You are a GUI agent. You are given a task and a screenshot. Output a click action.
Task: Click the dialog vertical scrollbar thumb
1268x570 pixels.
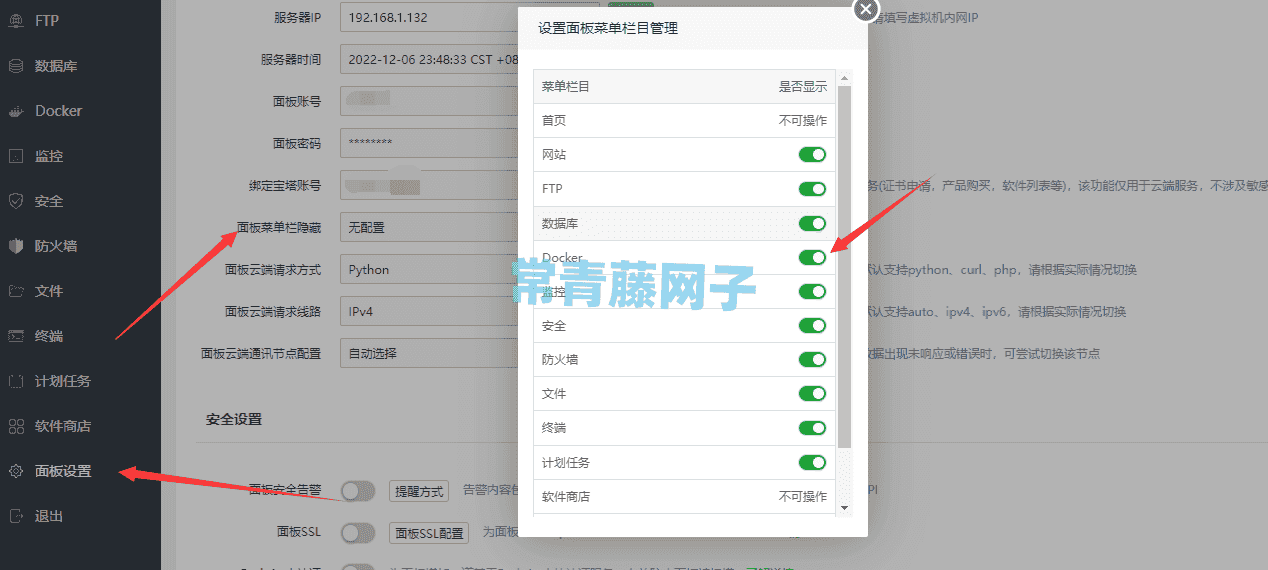coord(844,266)
